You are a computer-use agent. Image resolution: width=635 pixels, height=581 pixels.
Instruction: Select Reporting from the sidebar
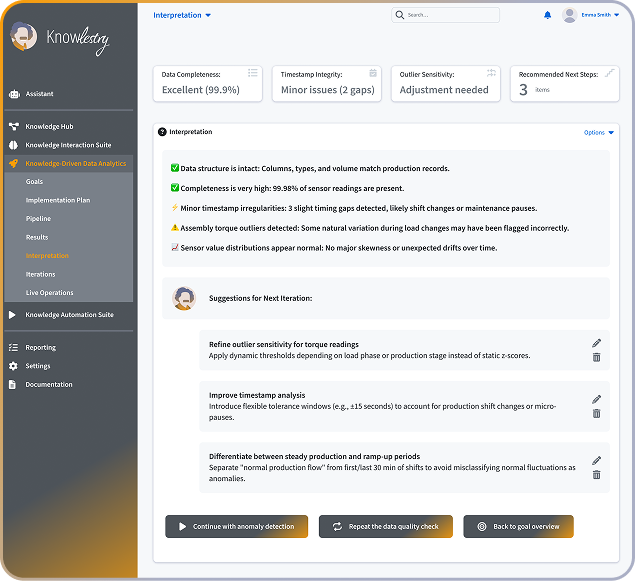coord(41,347)
